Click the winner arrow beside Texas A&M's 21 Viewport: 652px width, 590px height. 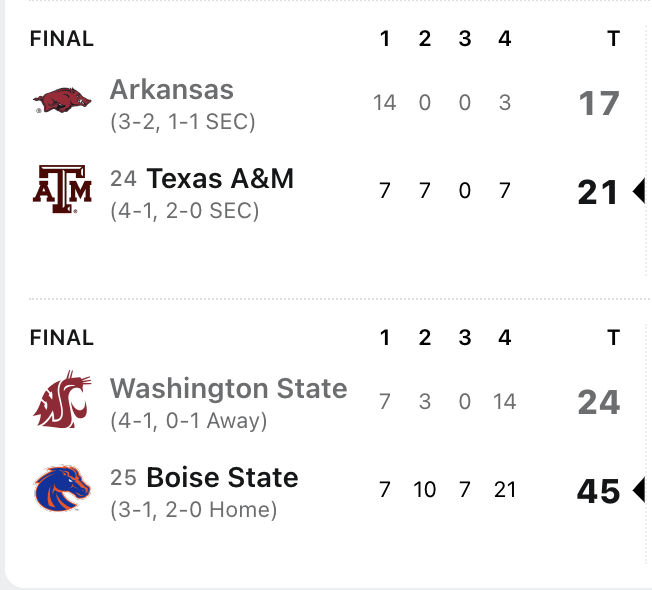point(638,191)
